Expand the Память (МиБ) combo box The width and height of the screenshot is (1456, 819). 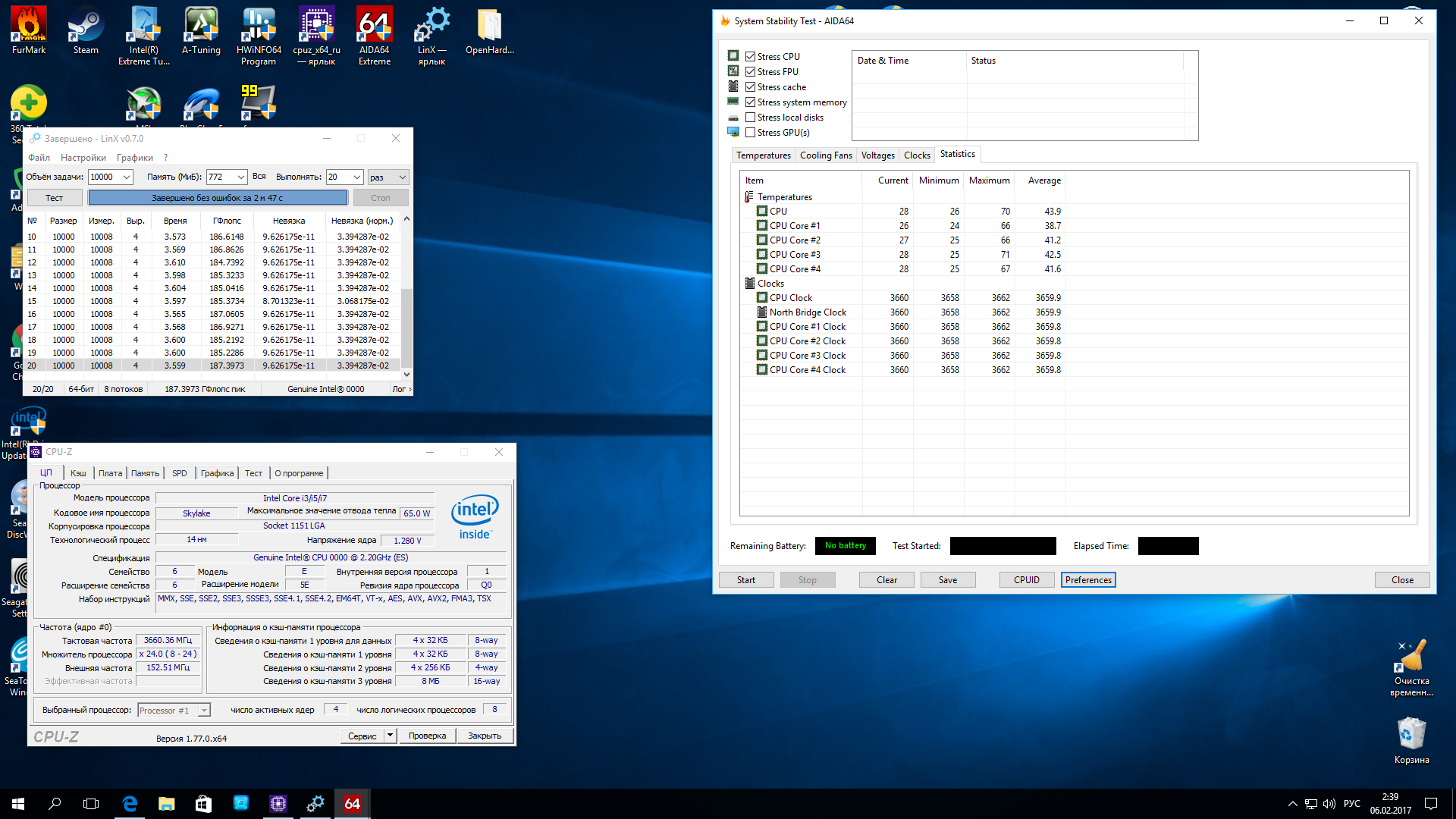[240, 177]
